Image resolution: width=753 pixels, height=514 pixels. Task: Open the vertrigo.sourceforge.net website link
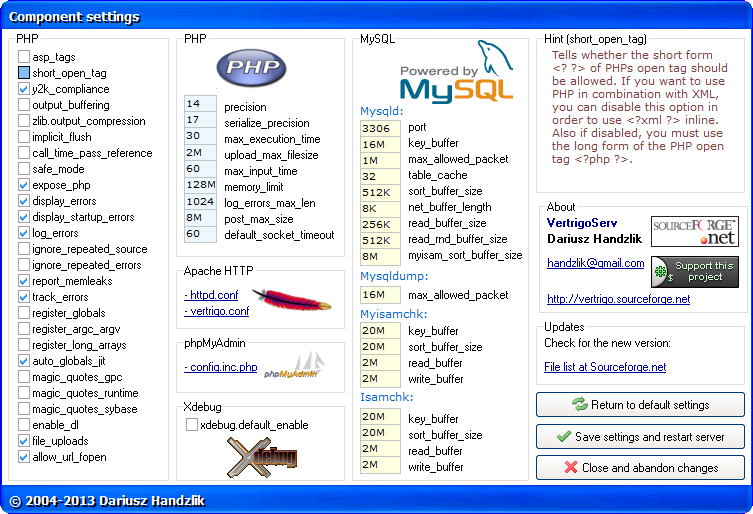coord(619,299)
